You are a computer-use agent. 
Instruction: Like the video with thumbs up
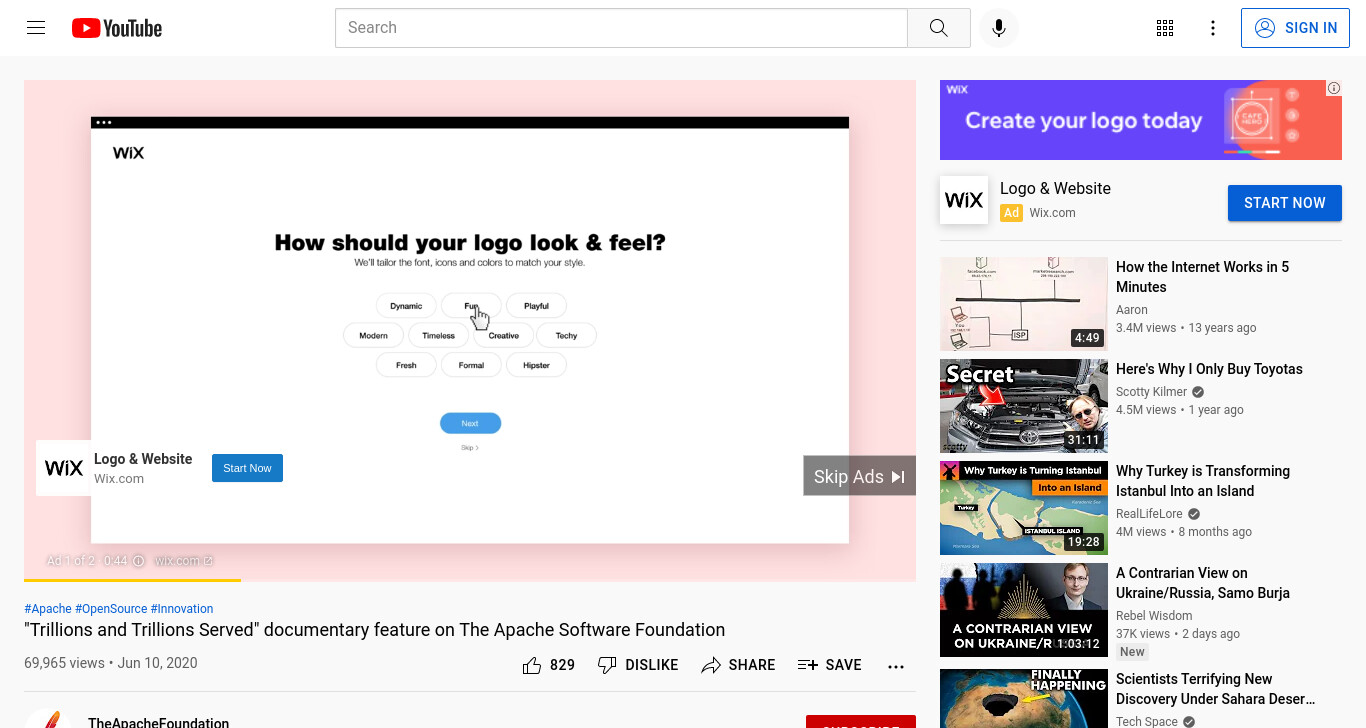[x=548, y=665]
